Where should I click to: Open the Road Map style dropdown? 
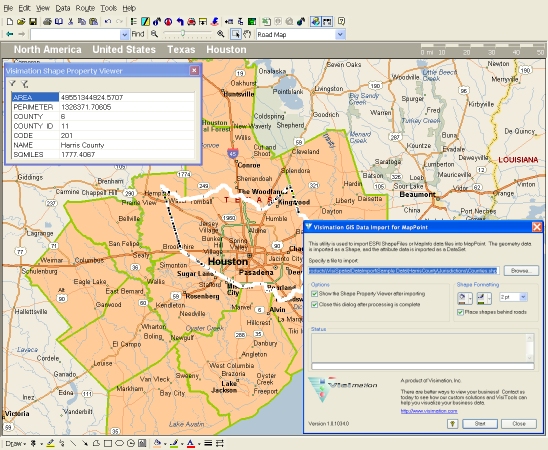pyautogui.click(x=340, y=34)
